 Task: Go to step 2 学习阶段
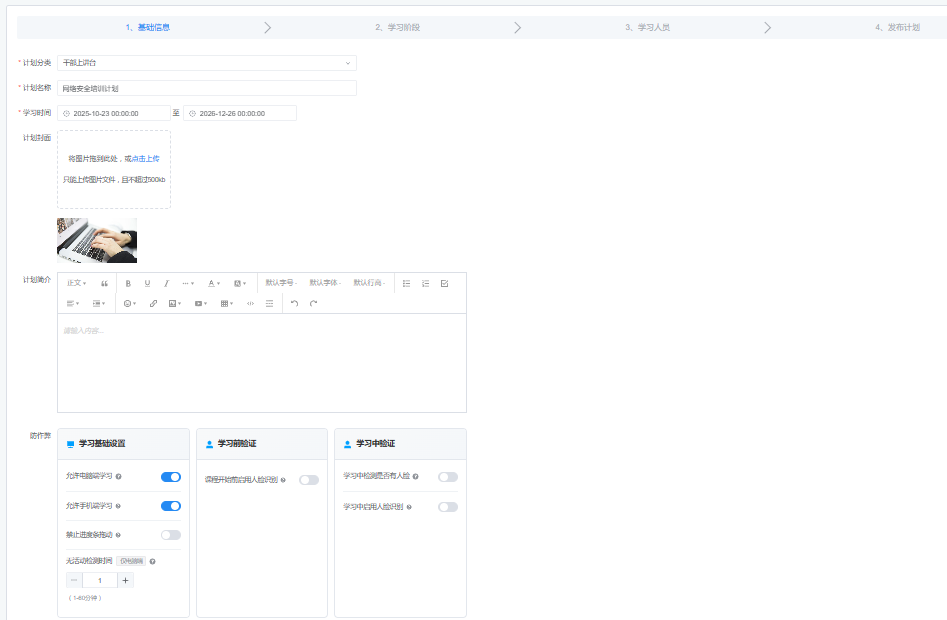pyautogui.click(x=397, y=27)
